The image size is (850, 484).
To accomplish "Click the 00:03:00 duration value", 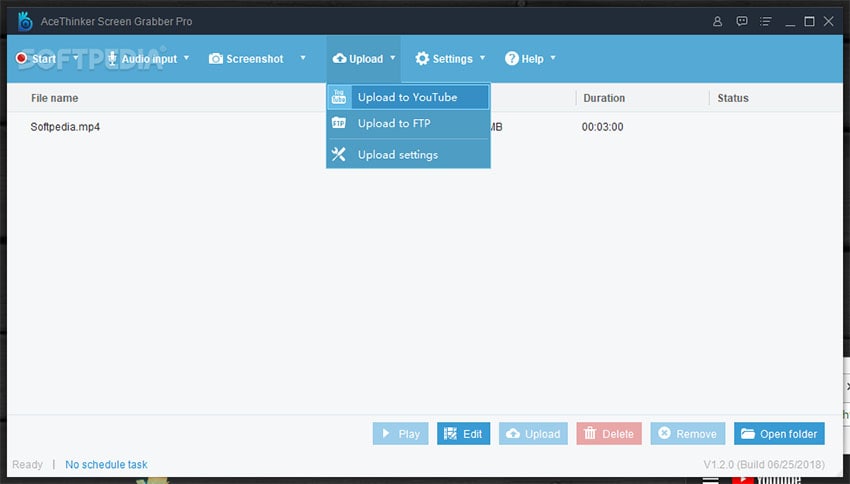I will [x=602, y=127].
